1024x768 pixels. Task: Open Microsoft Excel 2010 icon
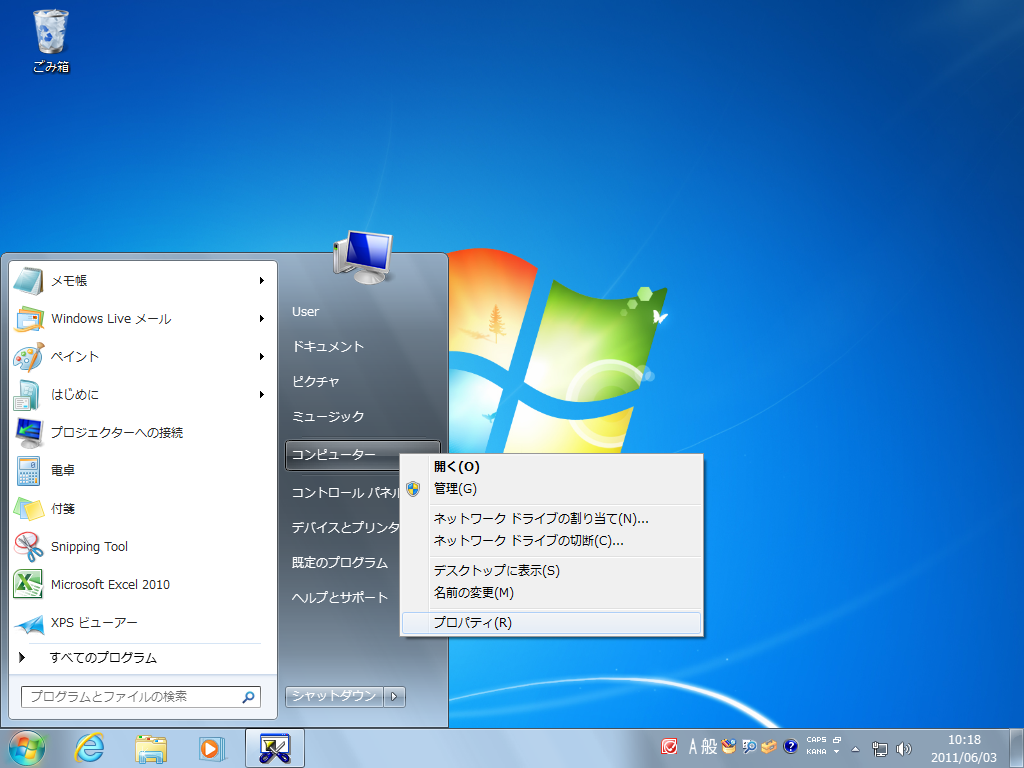pyautogui.click(x=28, y=584)
